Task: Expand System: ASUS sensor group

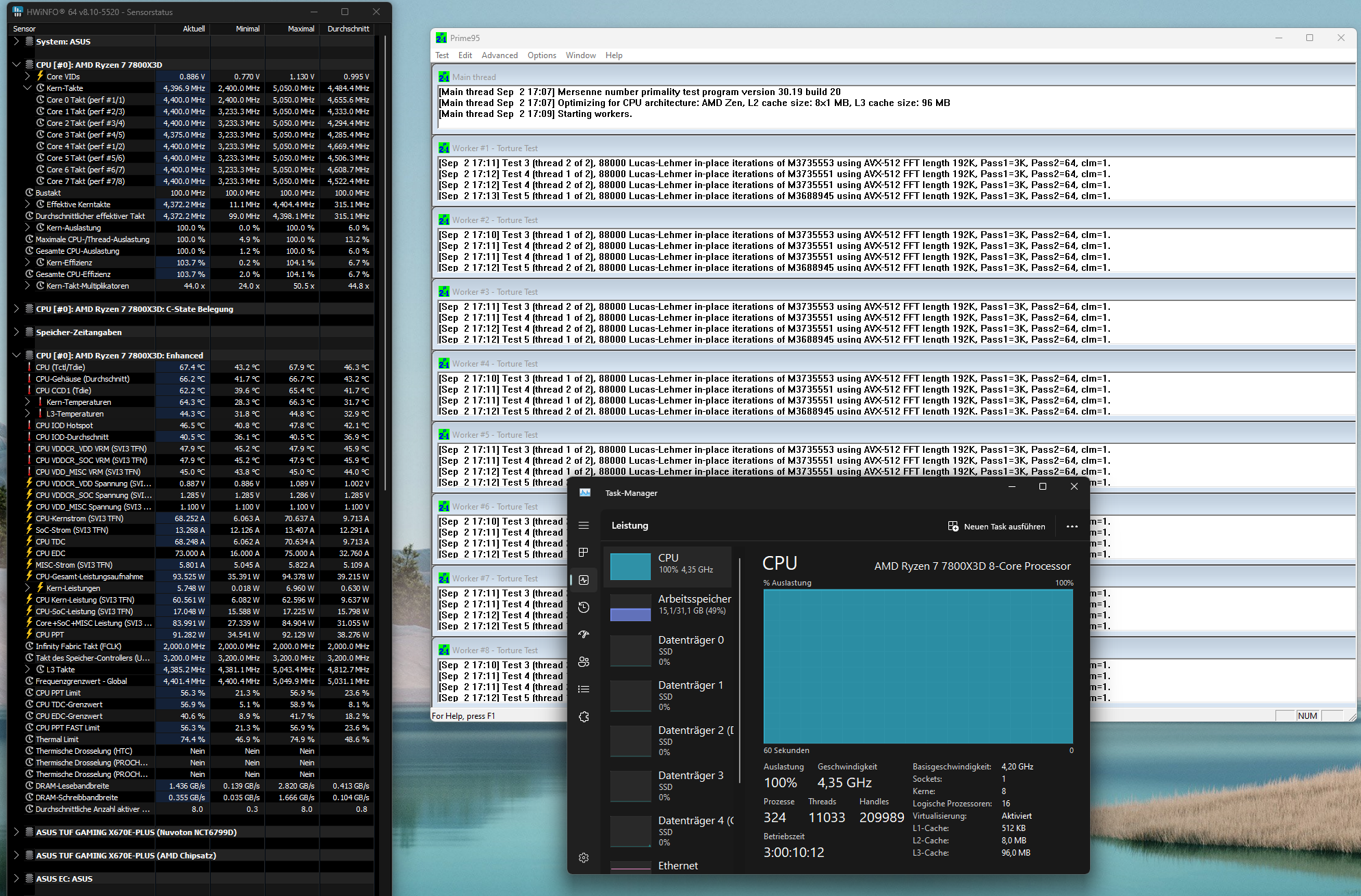Action: tap(16, 42)
